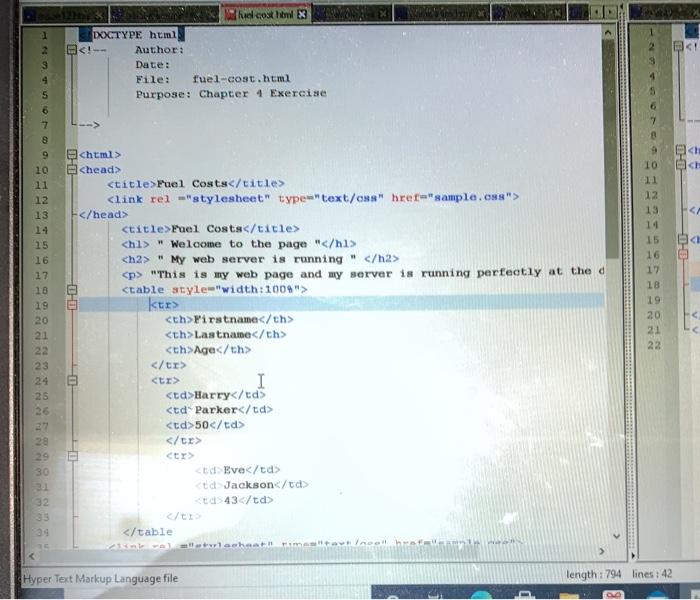The width and height of the screenshot is (700, 600).
Task: Click the h1 'Welcome to the page' line
Action: 239,244
